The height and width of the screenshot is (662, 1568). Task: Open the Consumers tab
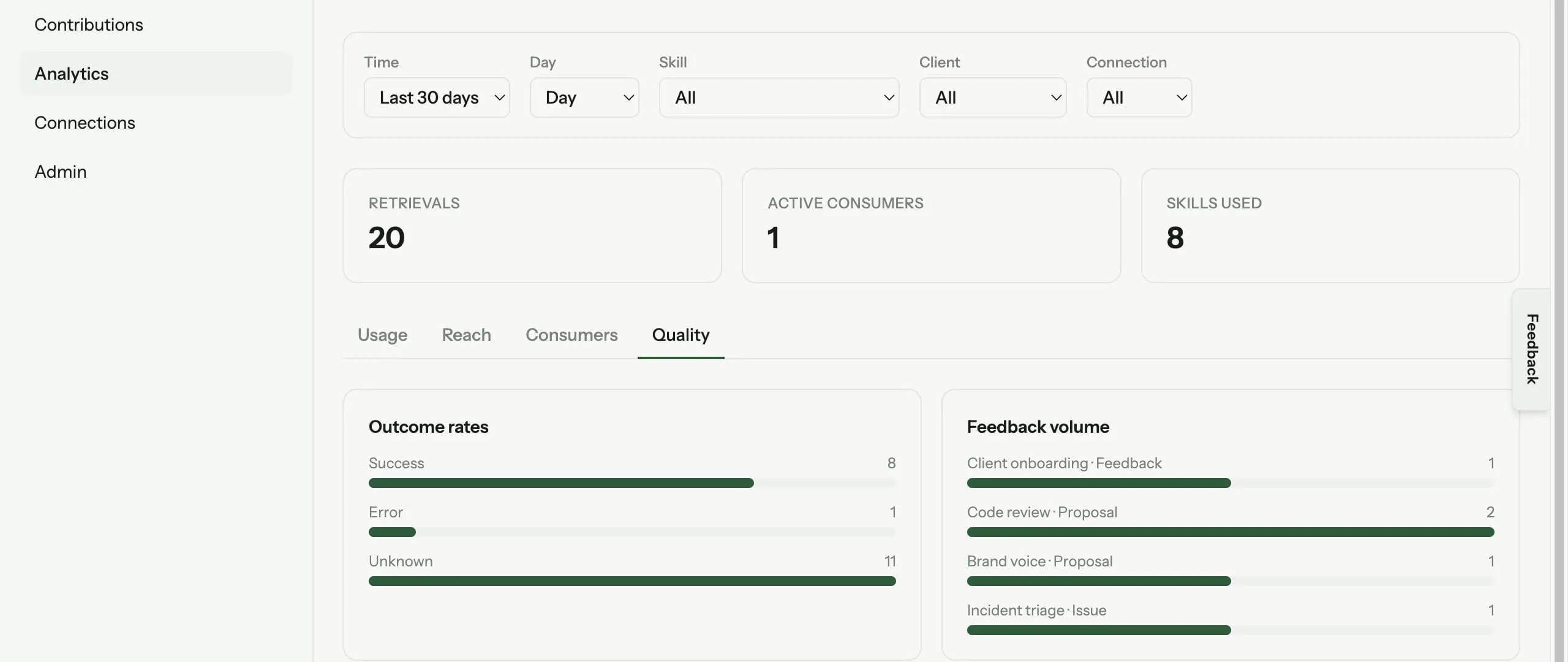pyautogui.click(x=571, y=335)
